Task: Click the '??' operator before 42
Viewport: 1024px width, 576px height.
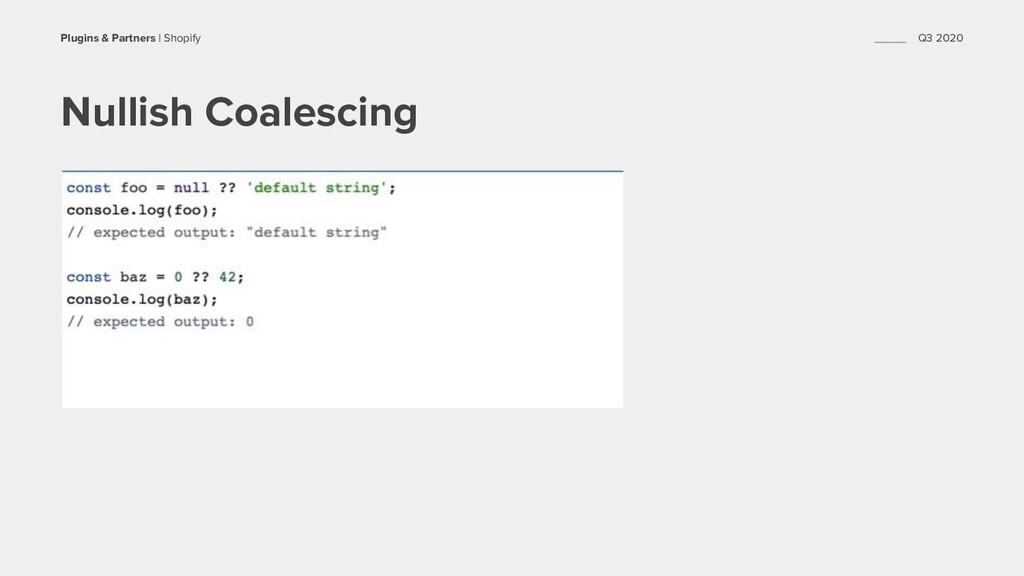Action: point(200,277)
